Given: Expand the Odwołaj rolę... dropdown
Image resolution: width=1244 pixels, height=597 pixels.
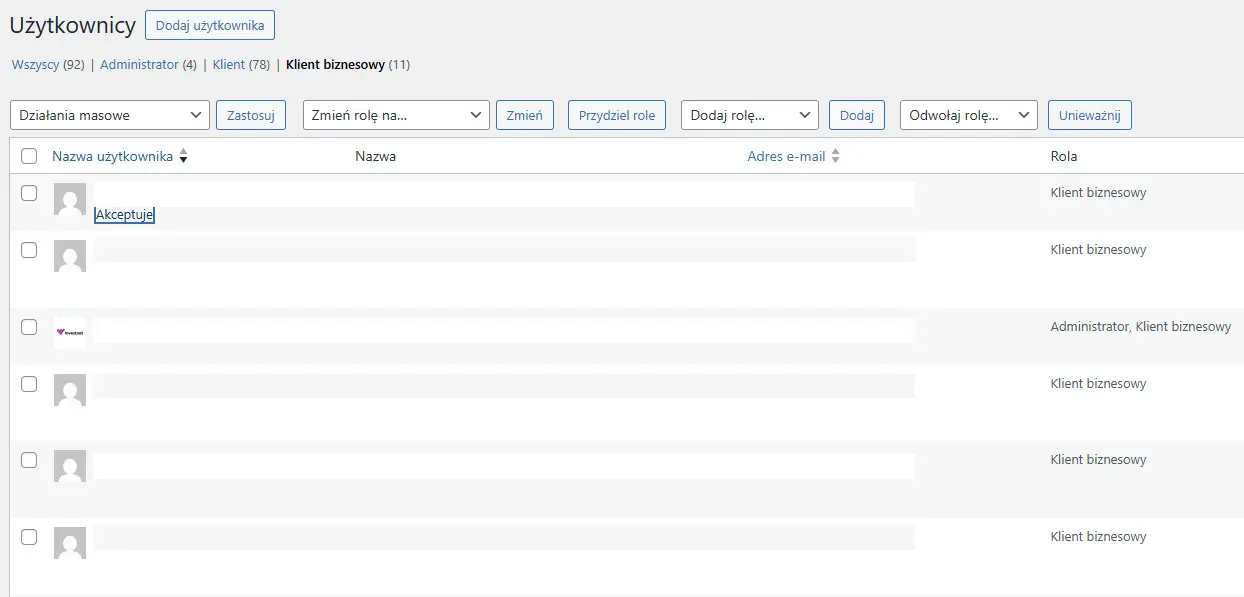Looking at the screenshot, I should point(968,115).
